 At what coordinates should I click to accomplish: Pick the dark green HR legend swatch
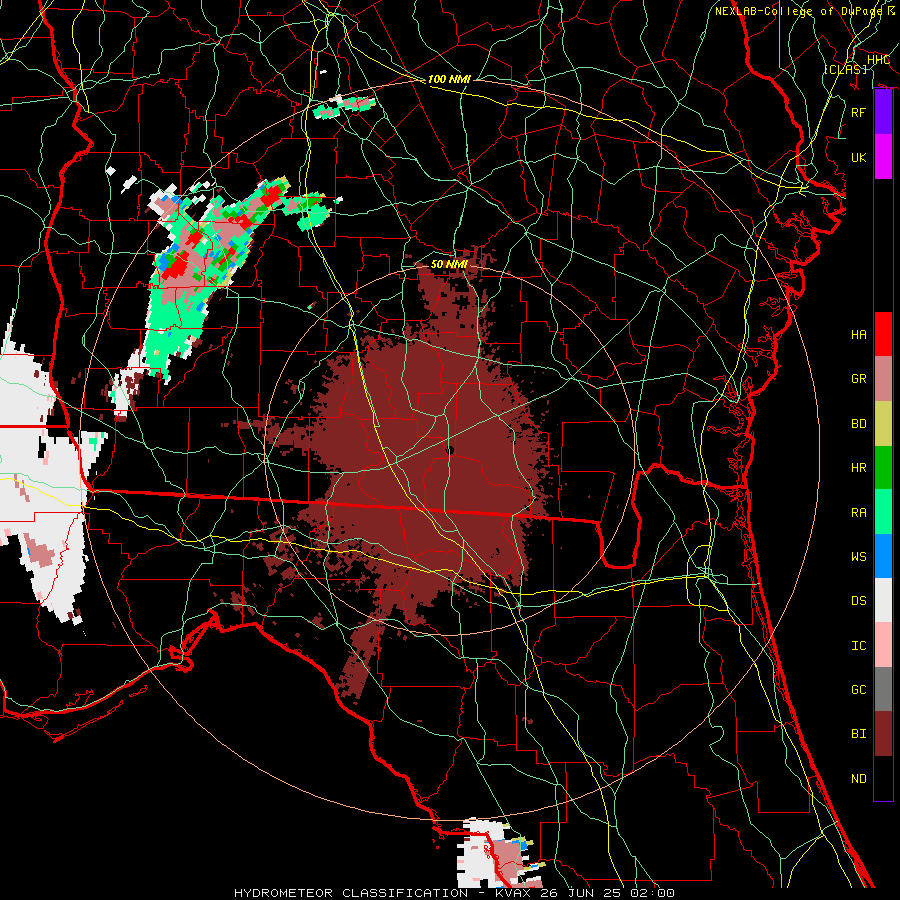click(x=883, y=467)
